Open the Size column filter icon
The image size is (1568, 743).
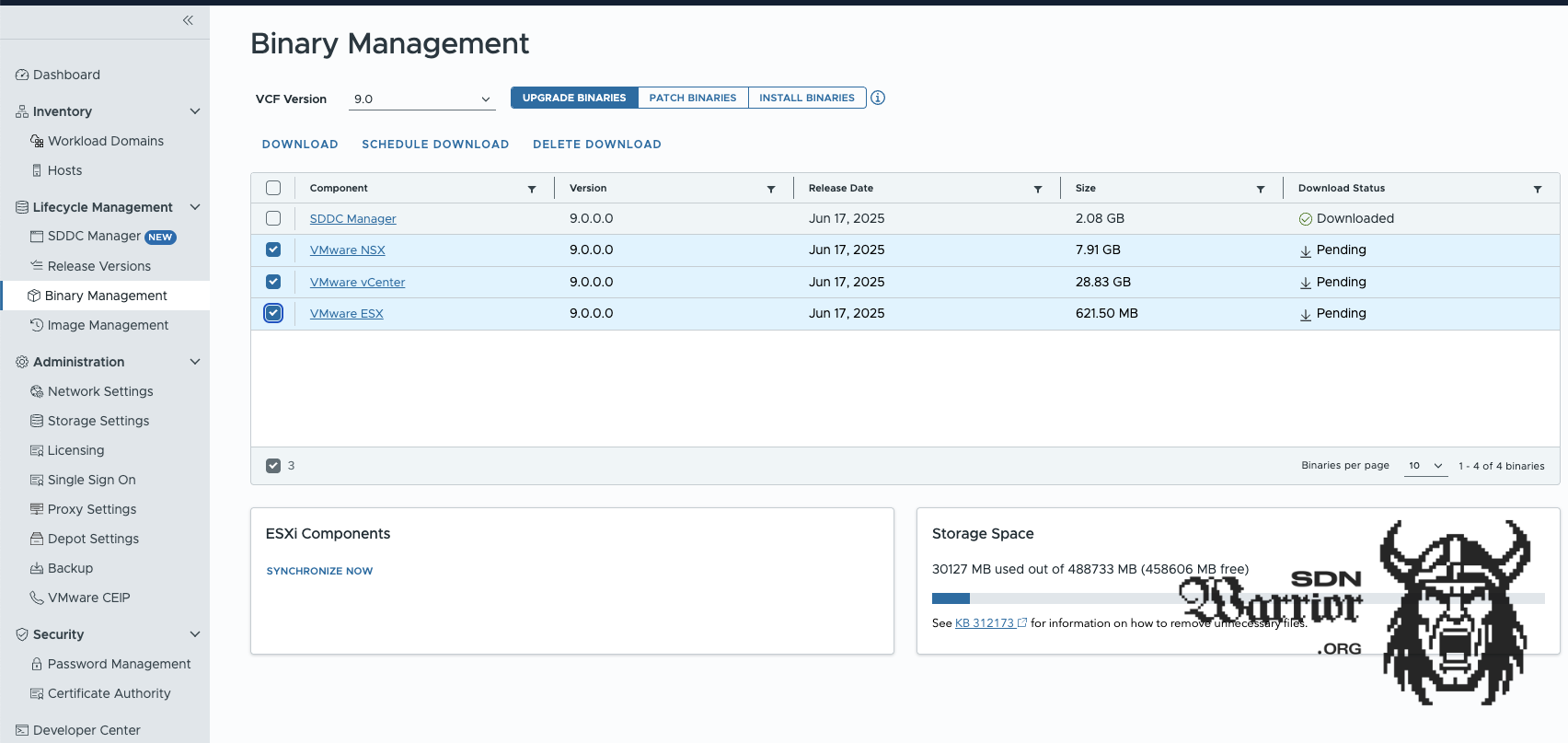pyautogui.click(x=1261, y=189)
